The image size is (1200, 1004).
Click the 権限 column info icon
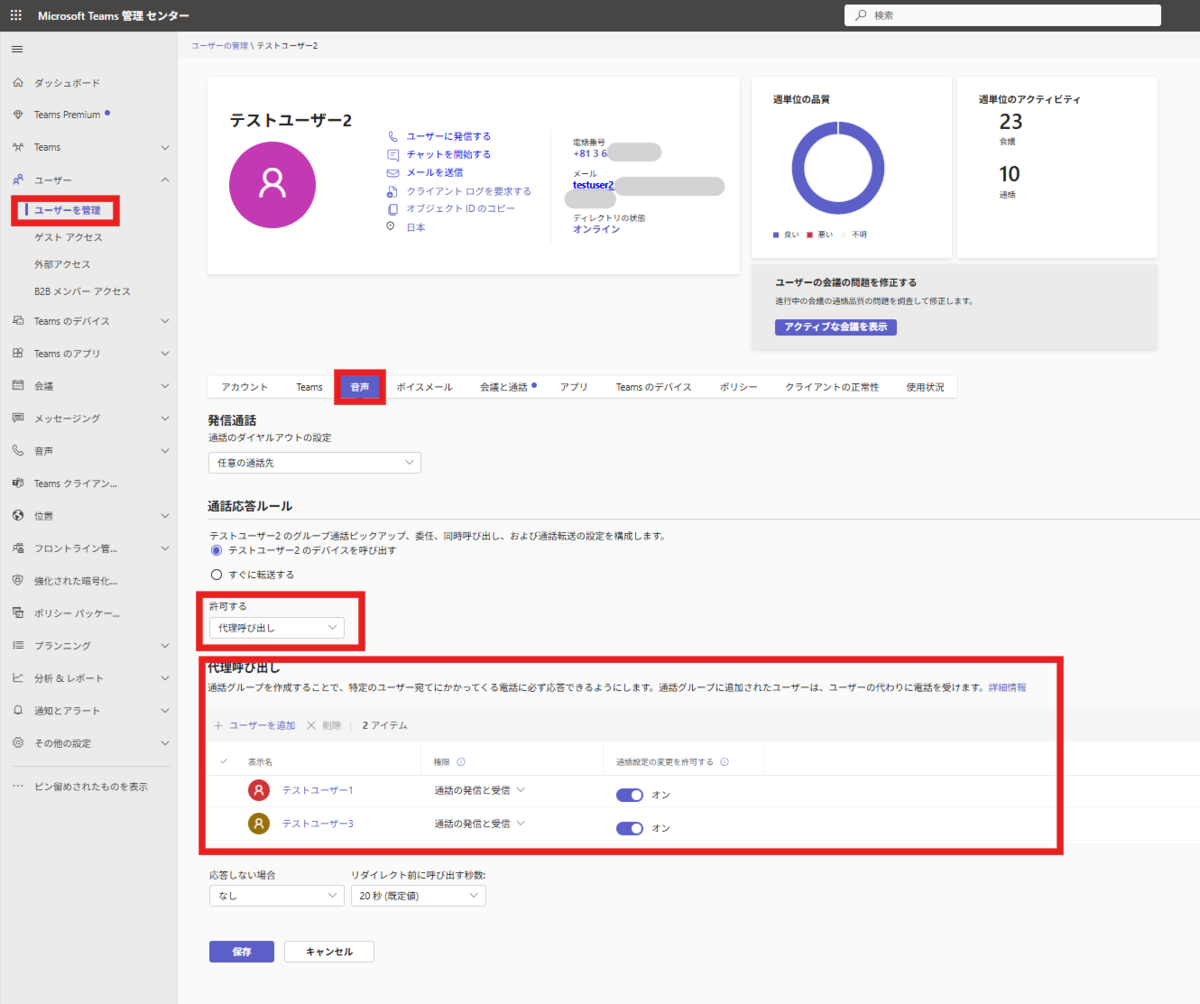tap(461, 761)
